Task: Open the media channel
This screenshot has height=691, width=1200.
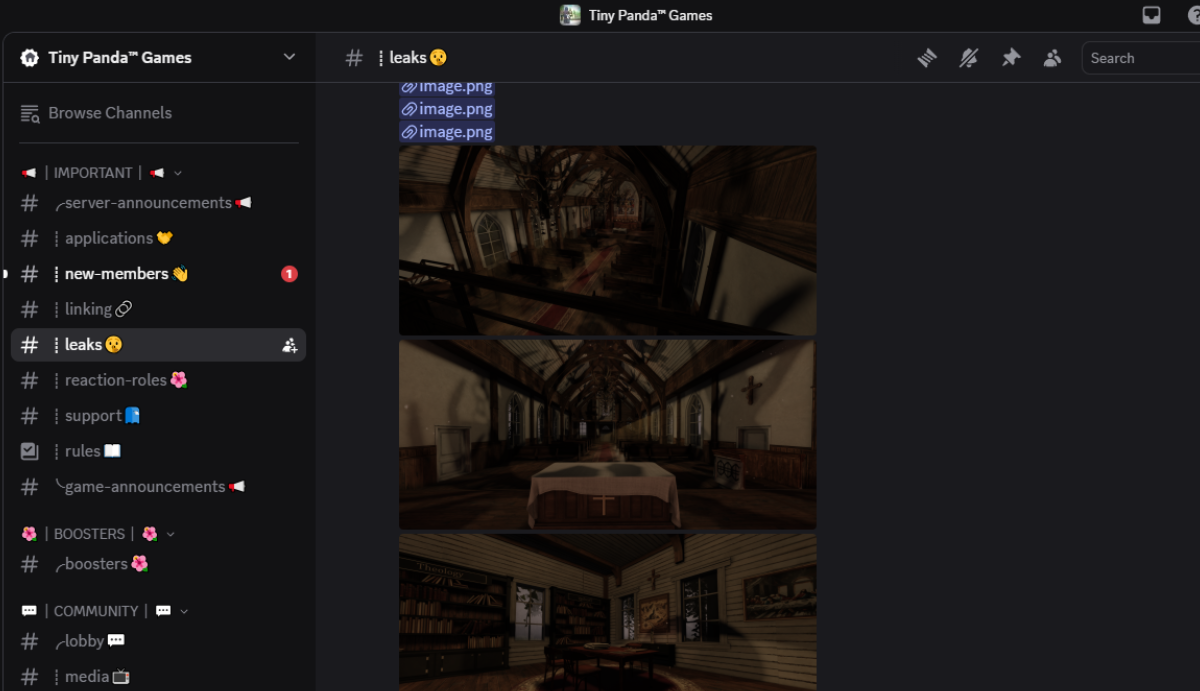Action: (x=159, y=677)
